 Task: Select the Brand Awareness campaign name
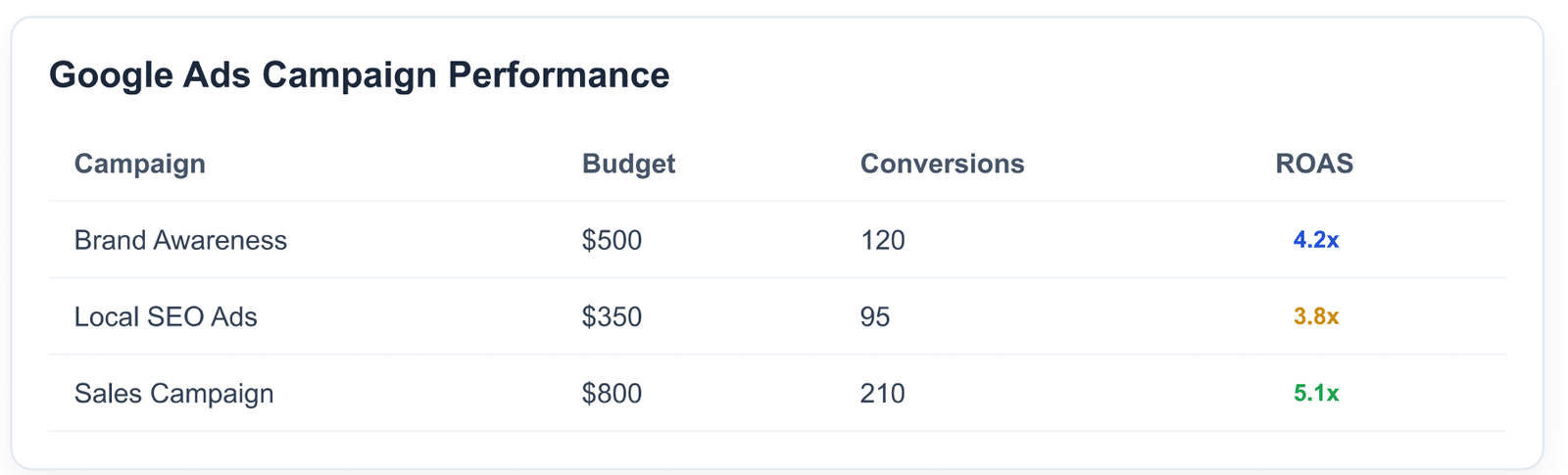pos(180,240)
